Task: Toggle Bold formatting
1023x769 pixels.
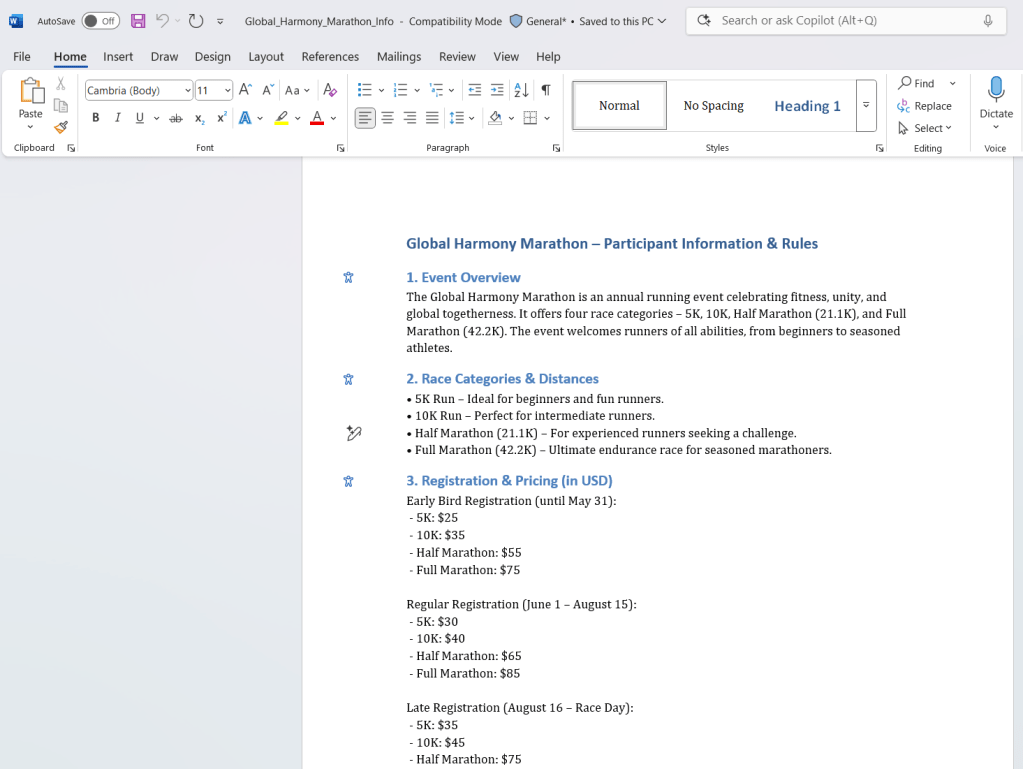Action: point(96,118)
